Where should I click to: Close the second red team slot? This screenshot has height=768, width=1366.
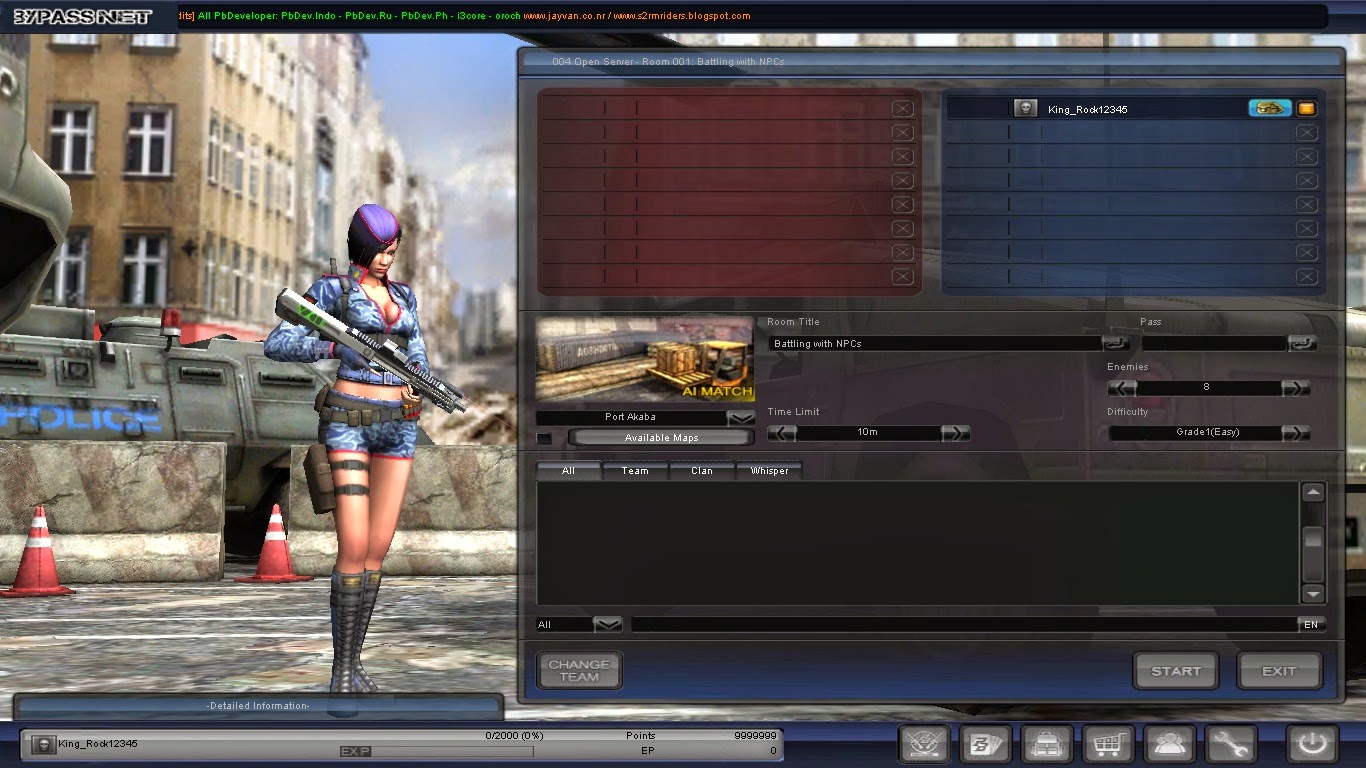click(902, 132)
